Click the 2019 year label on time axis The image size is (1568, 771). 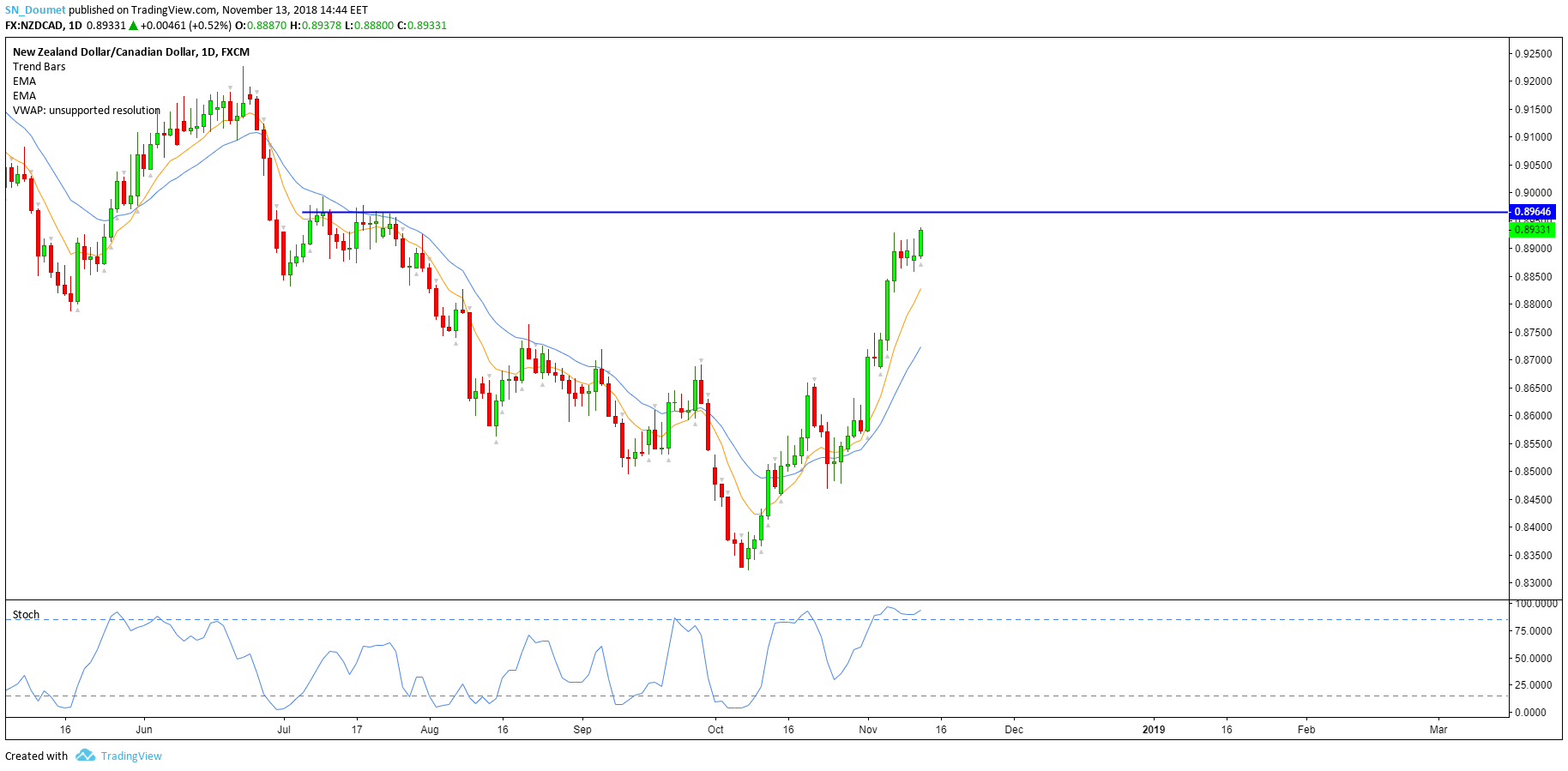click(1154, 730)
